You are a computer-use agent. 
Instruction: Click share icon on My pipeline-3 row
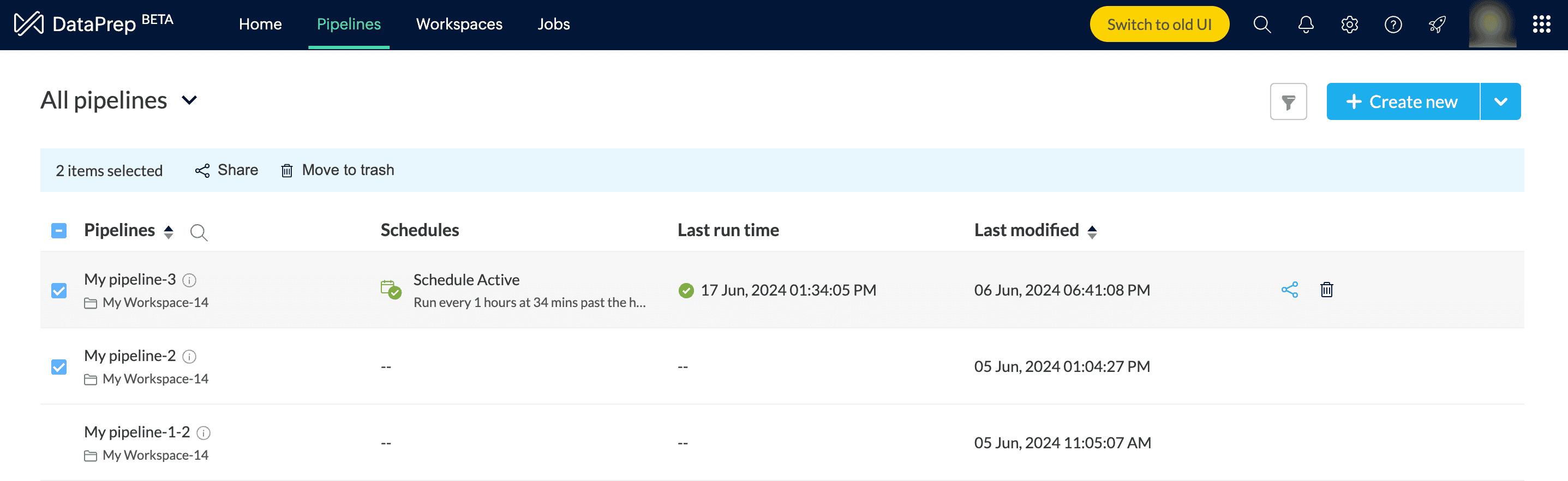pos(1289,290)
